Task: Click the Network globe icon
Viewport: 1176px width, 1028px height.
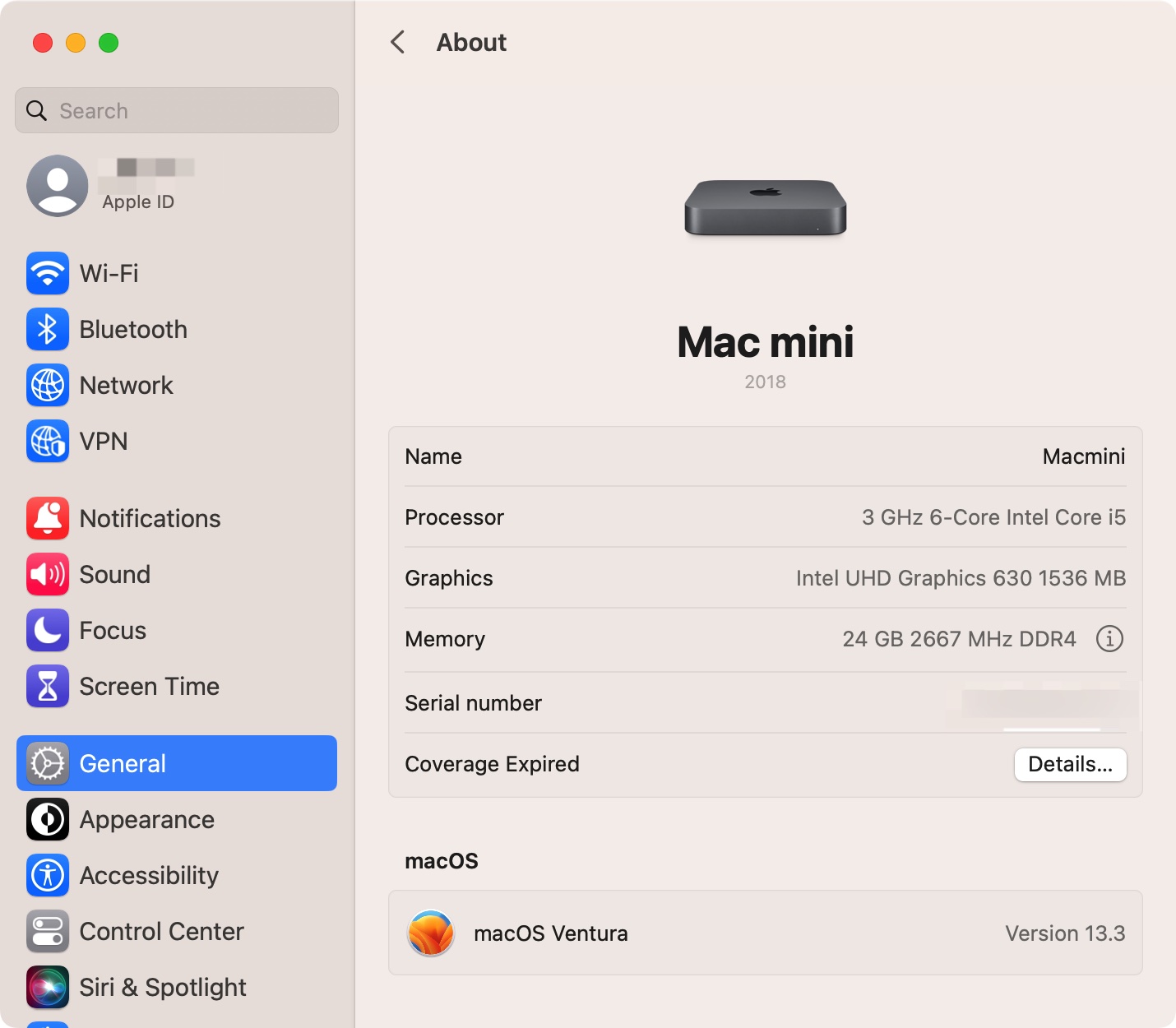Action: [x=48, y=385]
